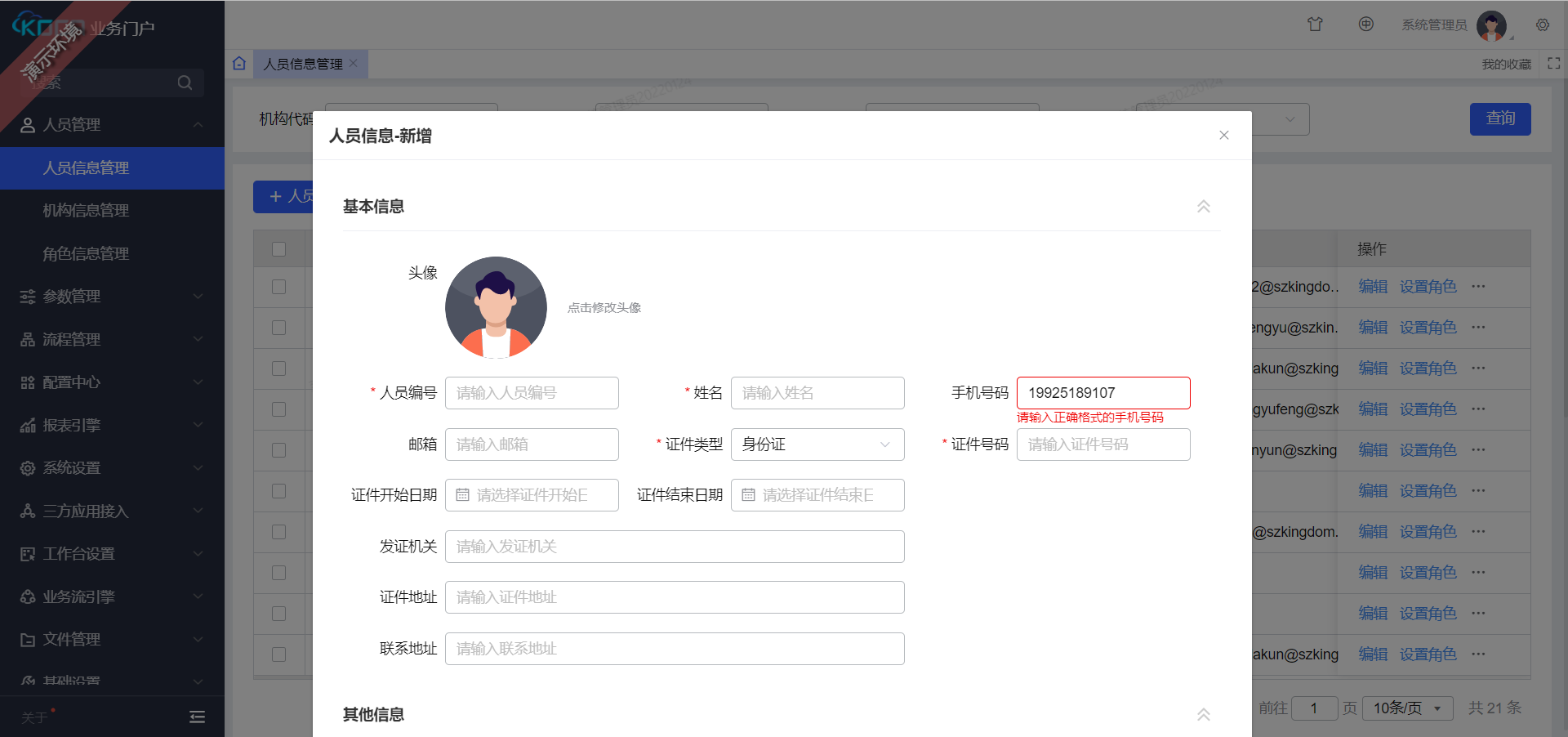Click the 查询 button
Image resolution: width=1568 pixels, height=737 pixels.
tap(1500, 118)
